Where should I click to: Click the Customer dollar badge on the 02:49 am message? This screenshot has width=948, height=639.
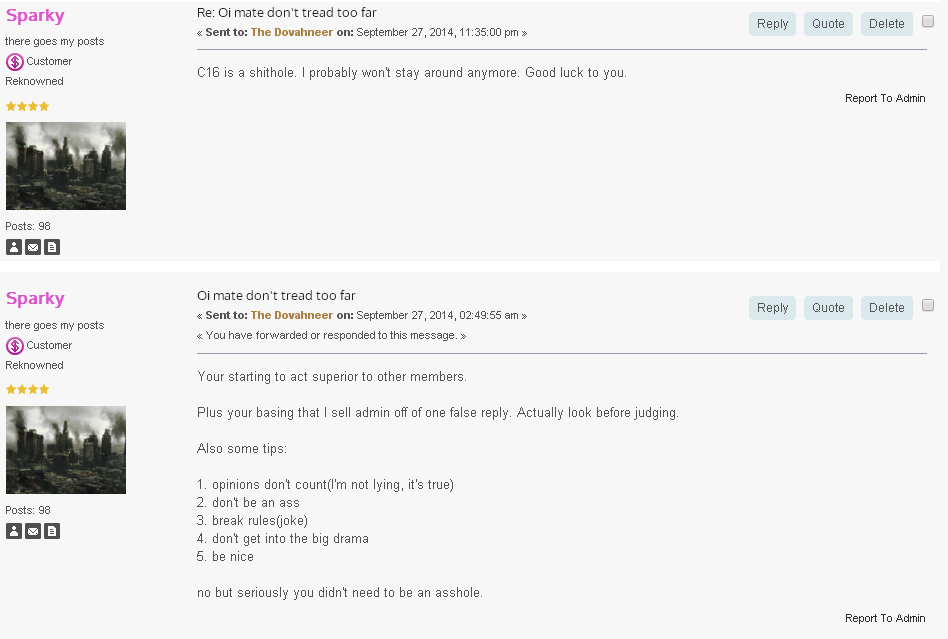pyautogui.click(x=15, y=346)
